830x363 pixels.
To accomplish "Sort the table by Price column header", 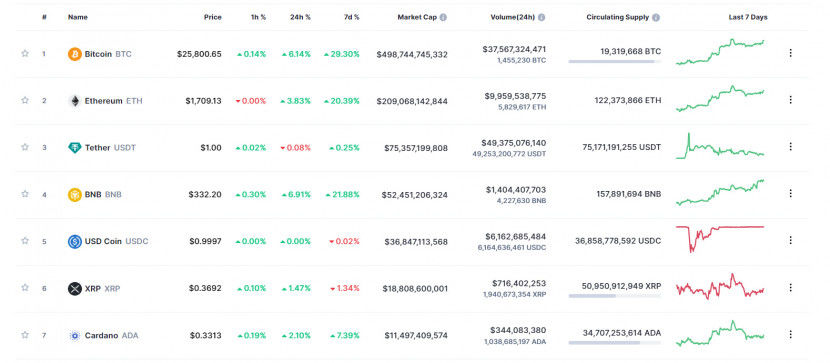I will pyautogui.click(x=213, y=17).
